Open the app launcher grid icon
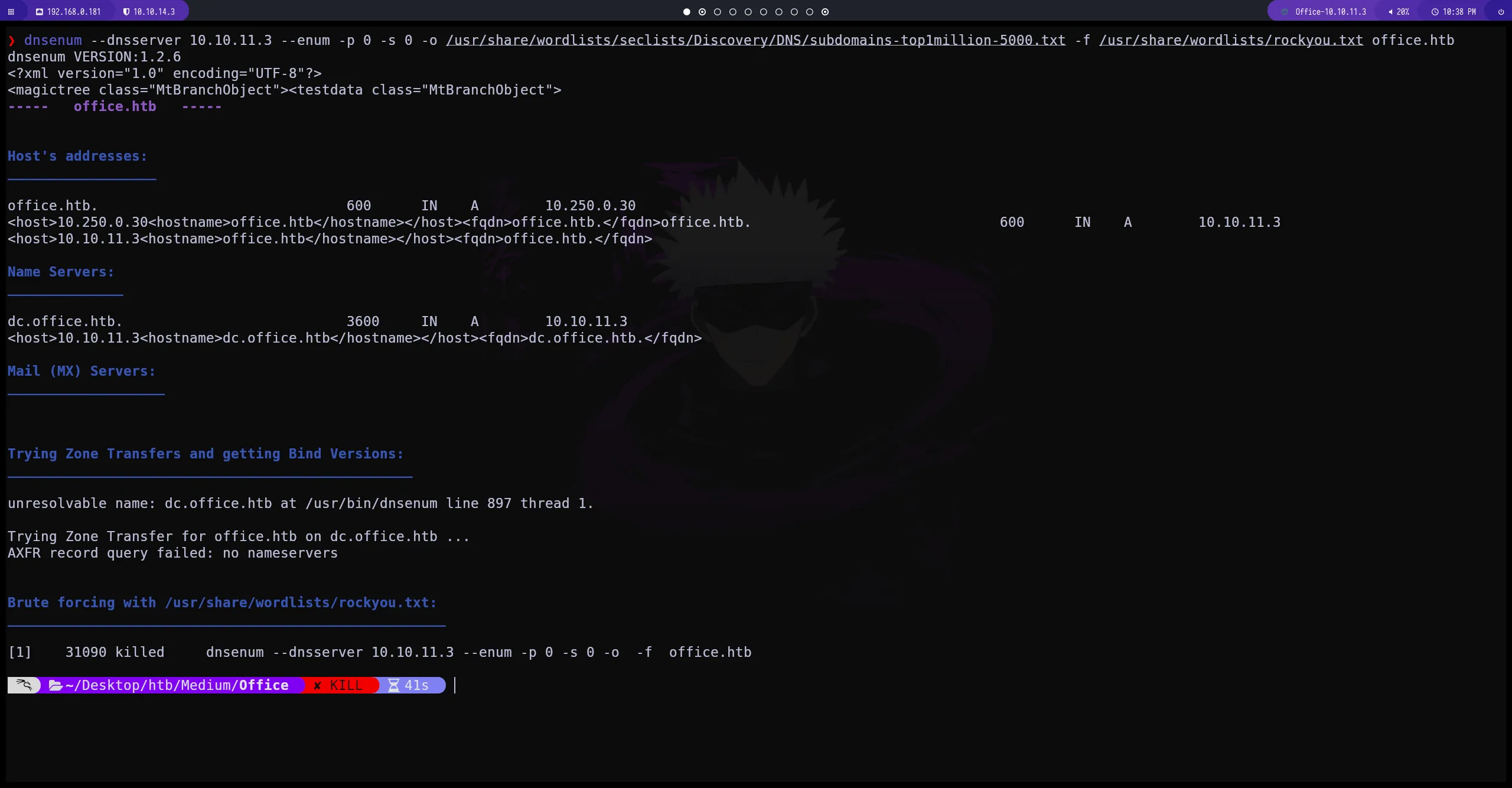 click(x=11, y=12)
